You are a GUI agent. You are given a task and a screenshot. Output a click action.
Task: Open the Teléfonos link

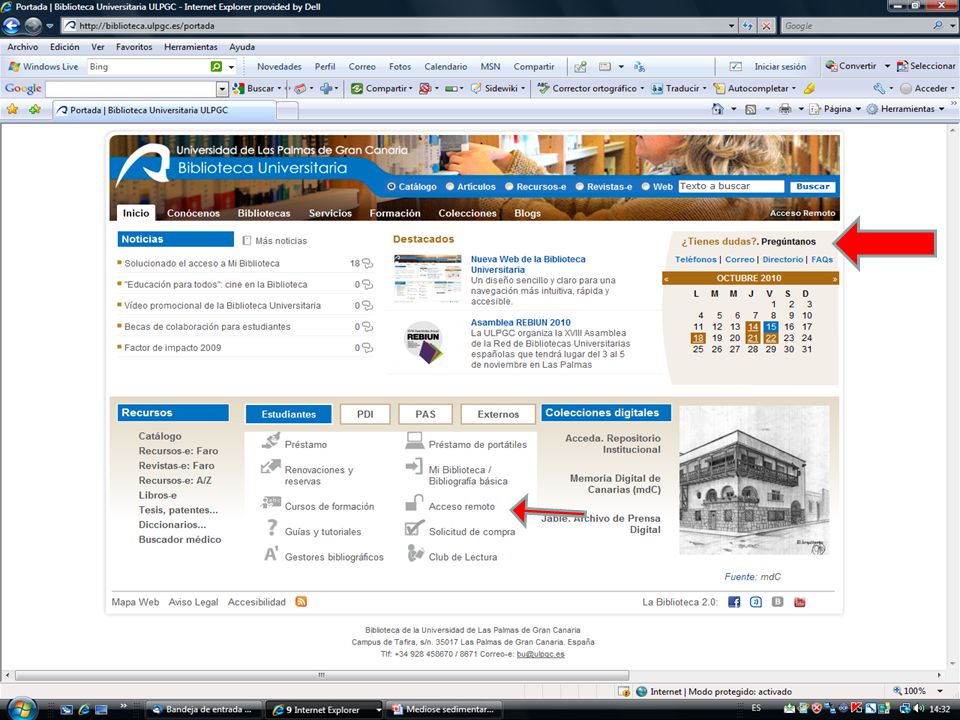[696, 260]
